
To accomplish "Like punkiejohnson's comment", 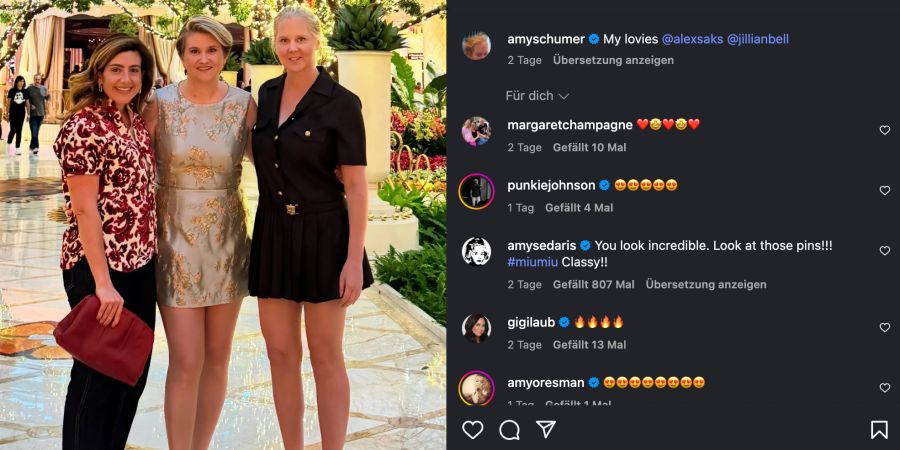I will (x=885, y=191).
